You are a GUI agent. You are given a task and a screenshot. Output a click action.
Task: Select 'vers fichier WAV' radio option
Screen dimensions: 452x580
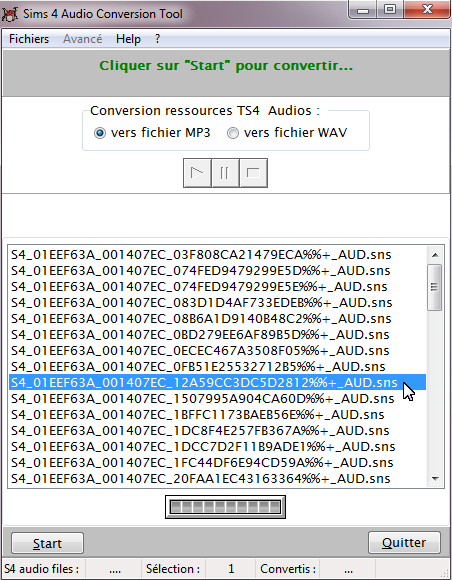(x=287, y=132)
